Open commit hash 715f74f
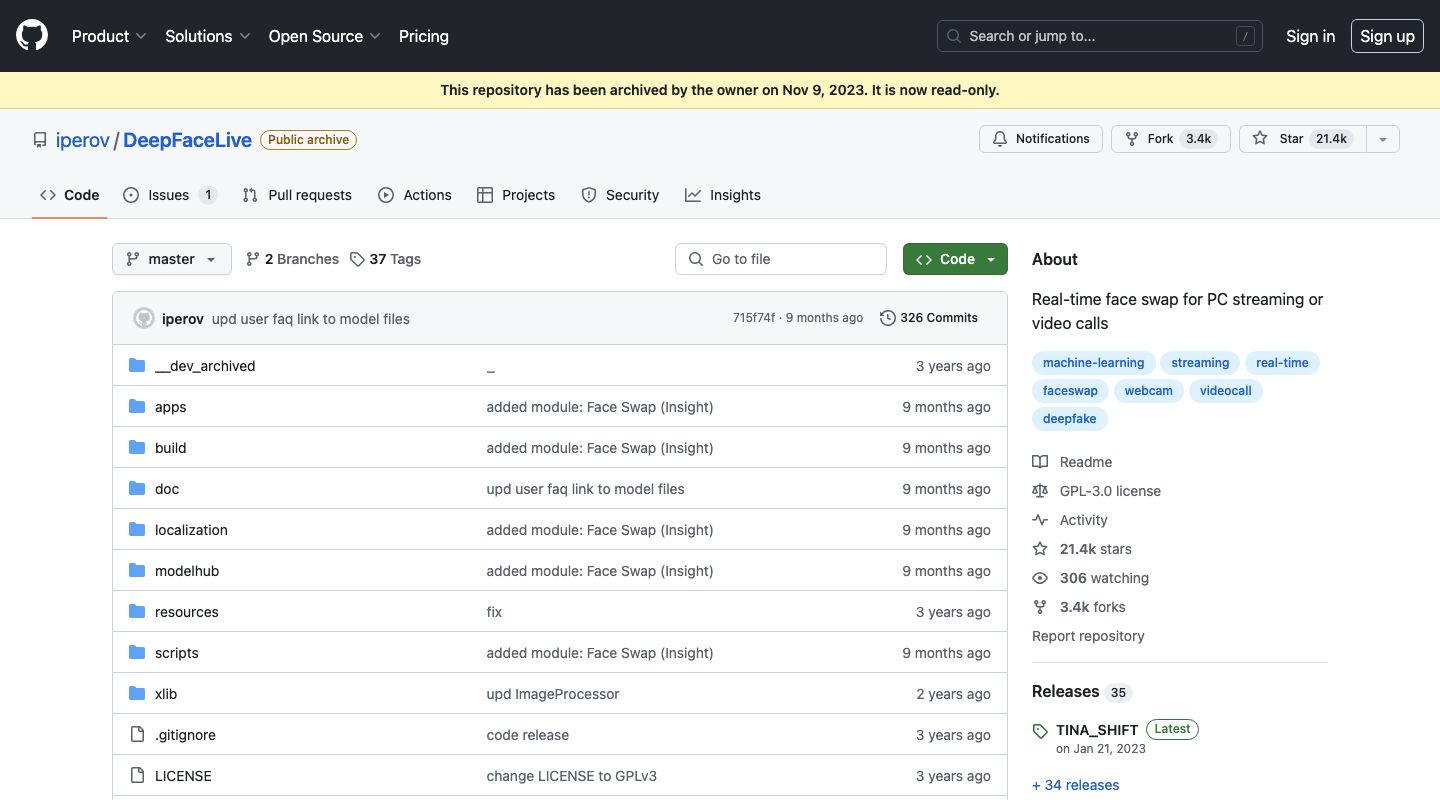Viewport: 1440px width, 800px height. click(x=754, y=318)
